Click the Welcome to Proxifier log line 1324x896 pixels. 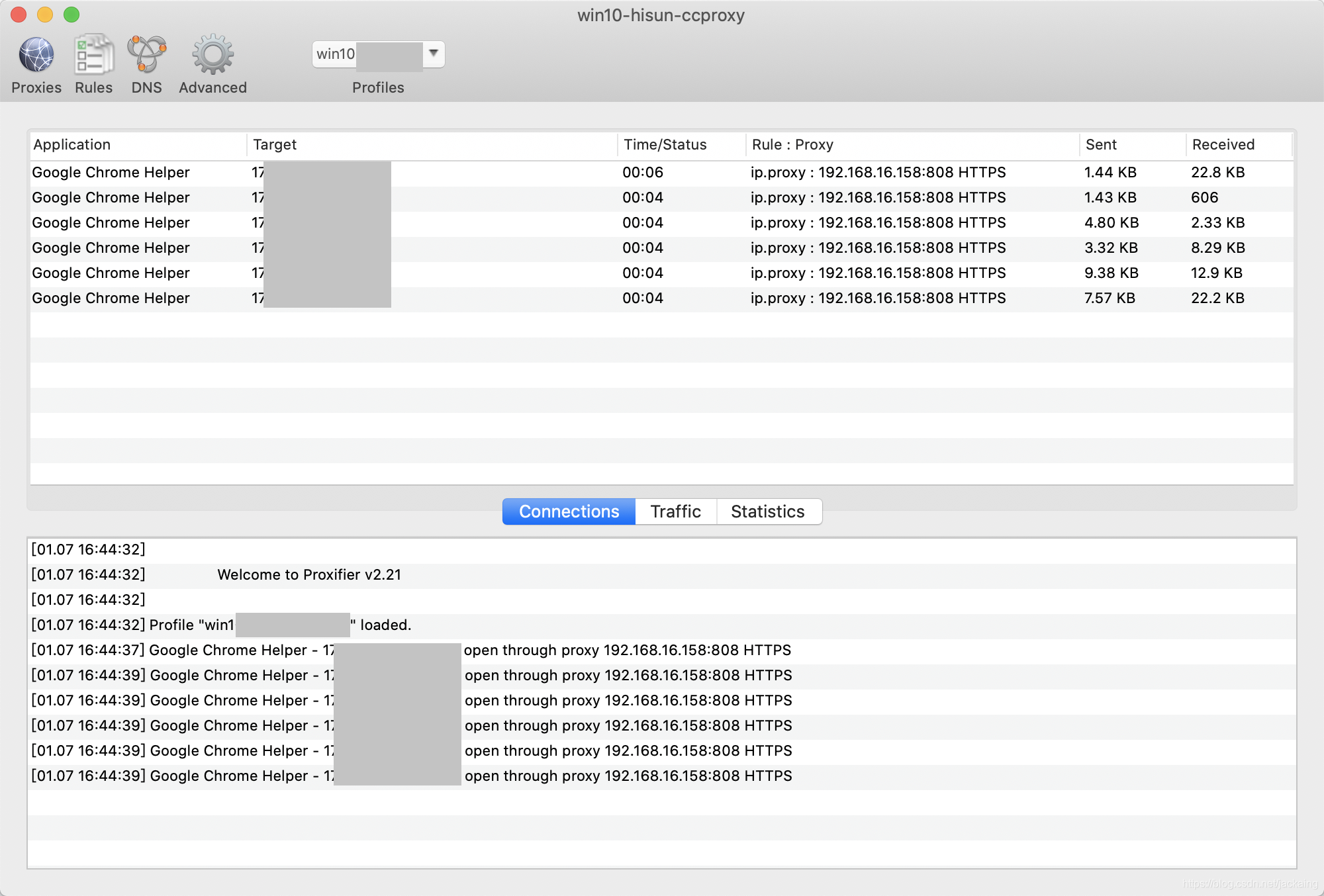(309, 575)
